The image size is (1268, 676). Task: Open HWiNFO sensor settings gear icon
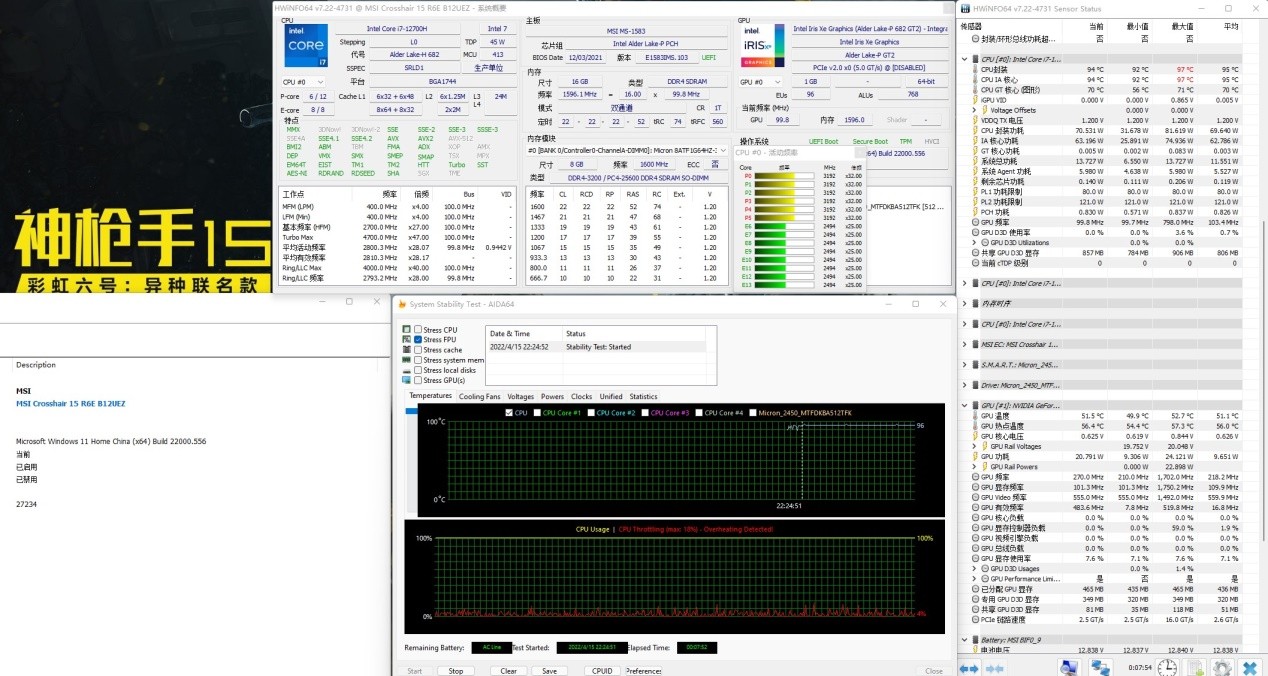point(1222,667)
